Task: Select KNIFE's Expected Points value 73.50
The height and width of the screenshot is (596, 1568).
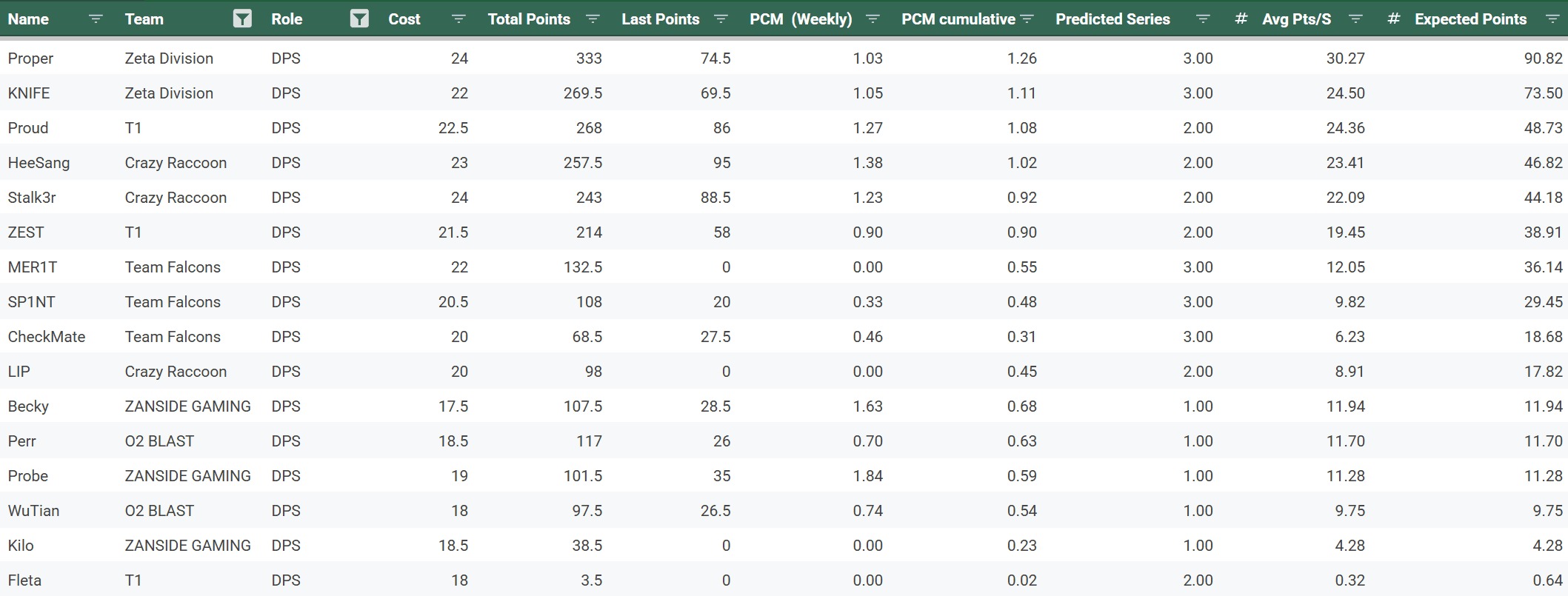Action: (1544, 93)
